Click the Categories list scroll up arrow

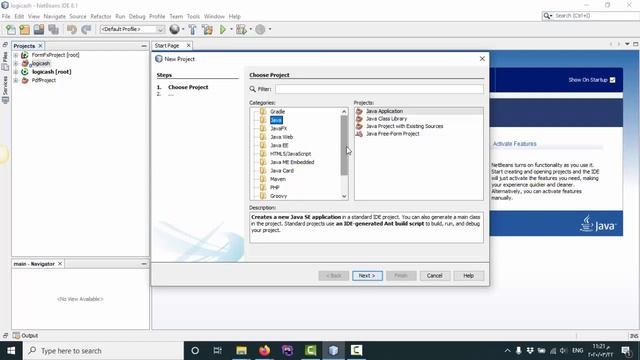pyautogui.click(x=344, y=111)
